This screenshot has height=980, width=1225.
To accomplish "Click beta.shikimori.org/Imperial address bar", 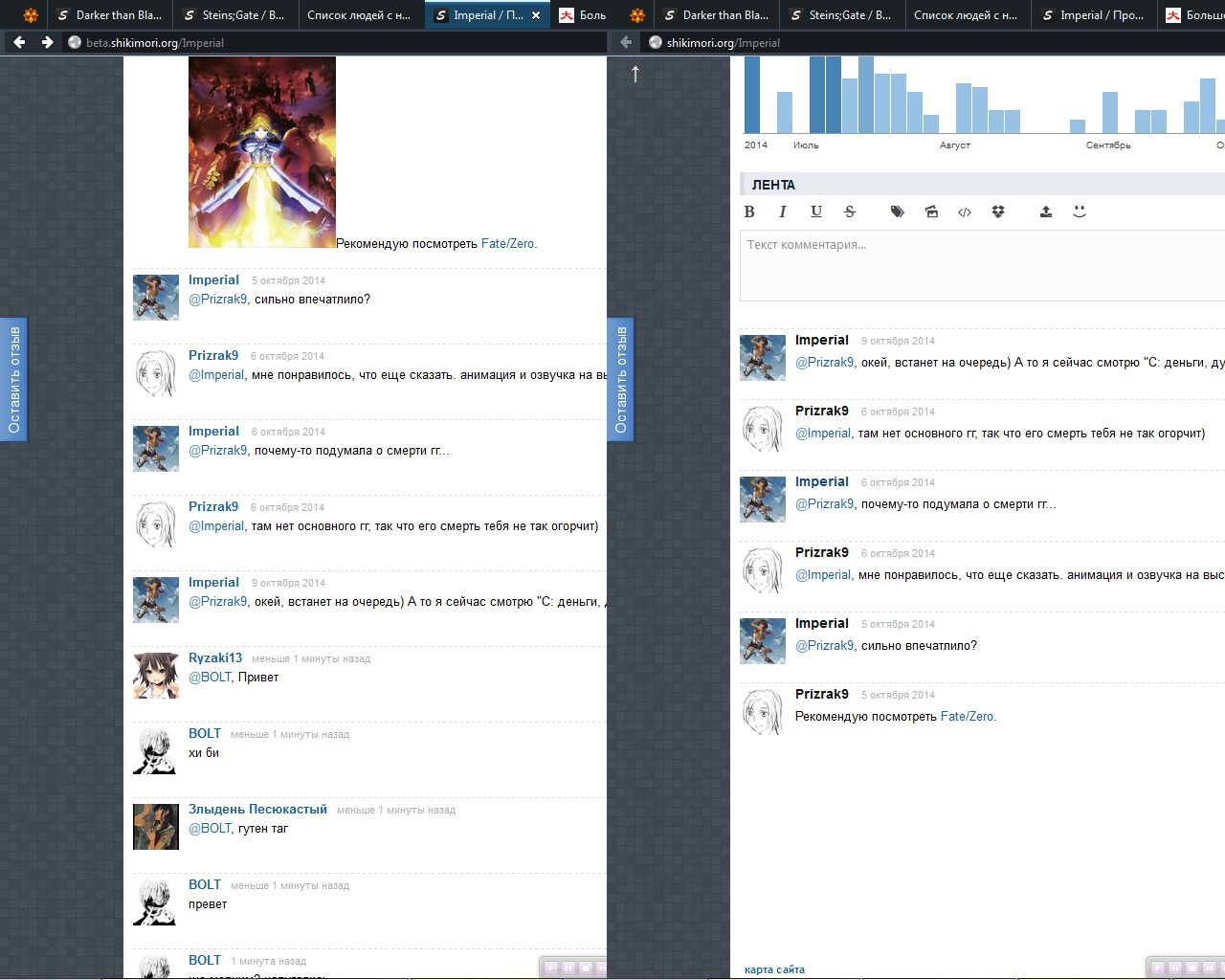I will tap(335, 42).
